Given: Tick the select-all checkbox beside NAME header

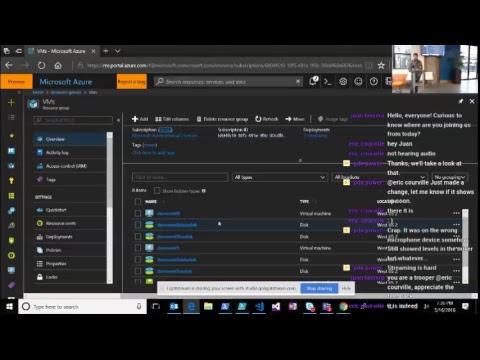Looking at the screenshot, I should click(138, 201).
